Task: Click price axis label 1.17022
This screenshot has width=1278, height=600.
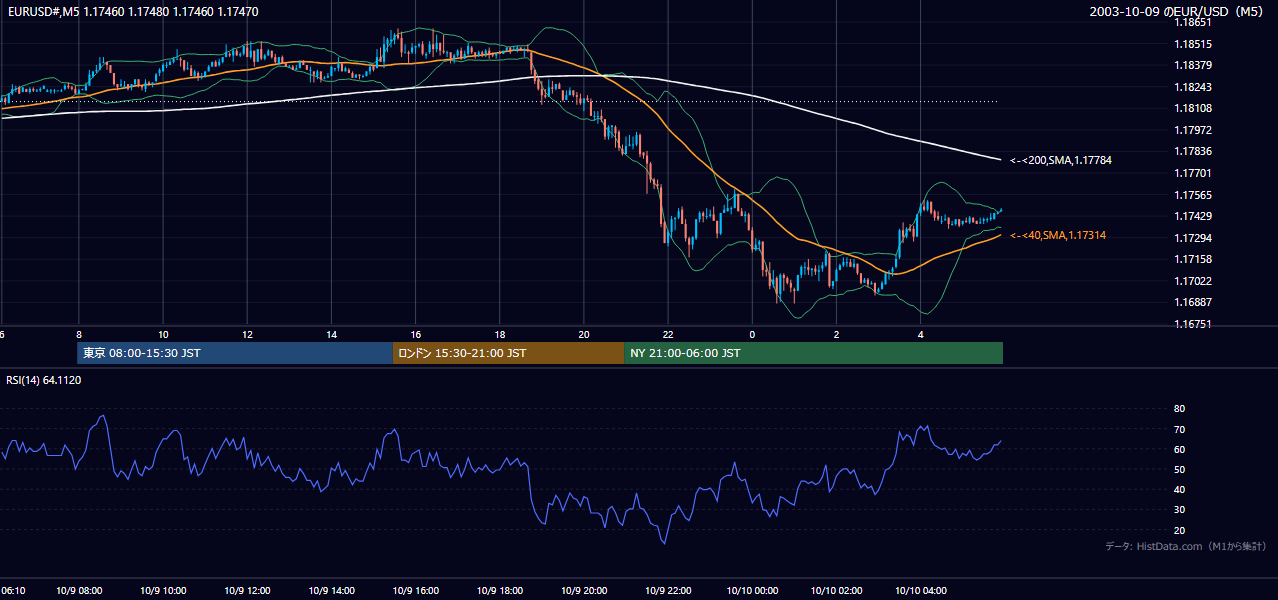Action: click(1194, 281)
